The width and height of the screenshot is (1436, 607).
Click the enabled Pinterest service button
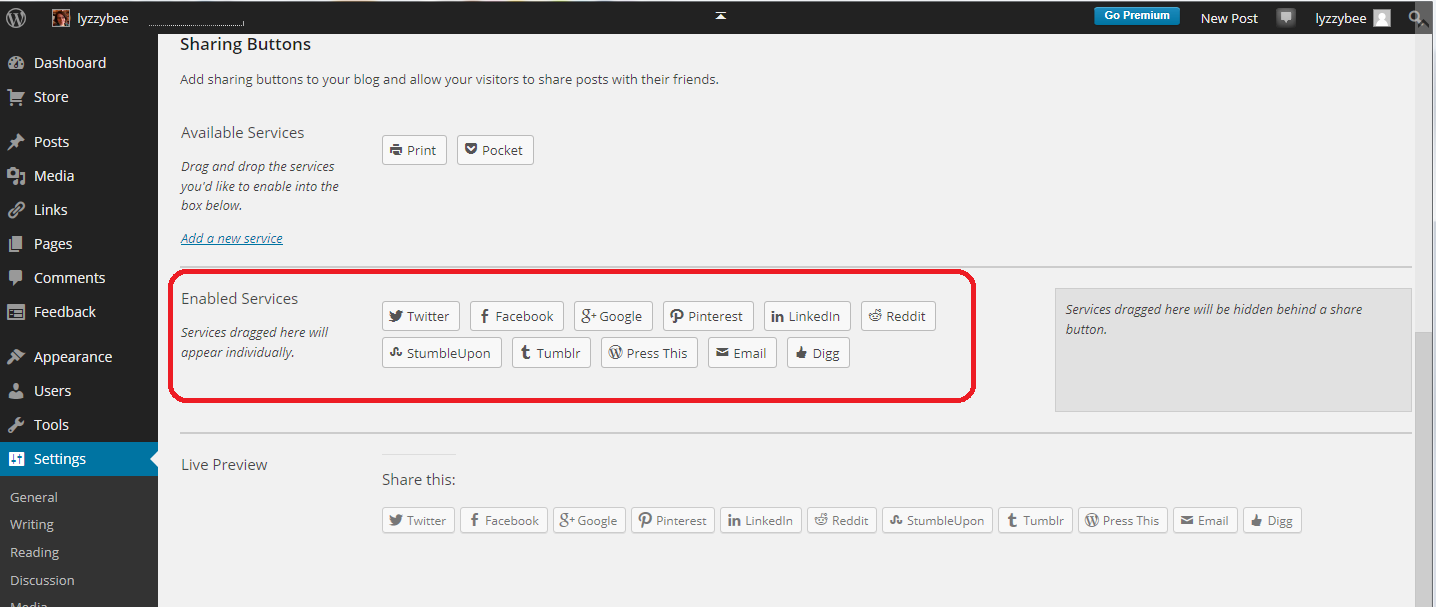707,316
